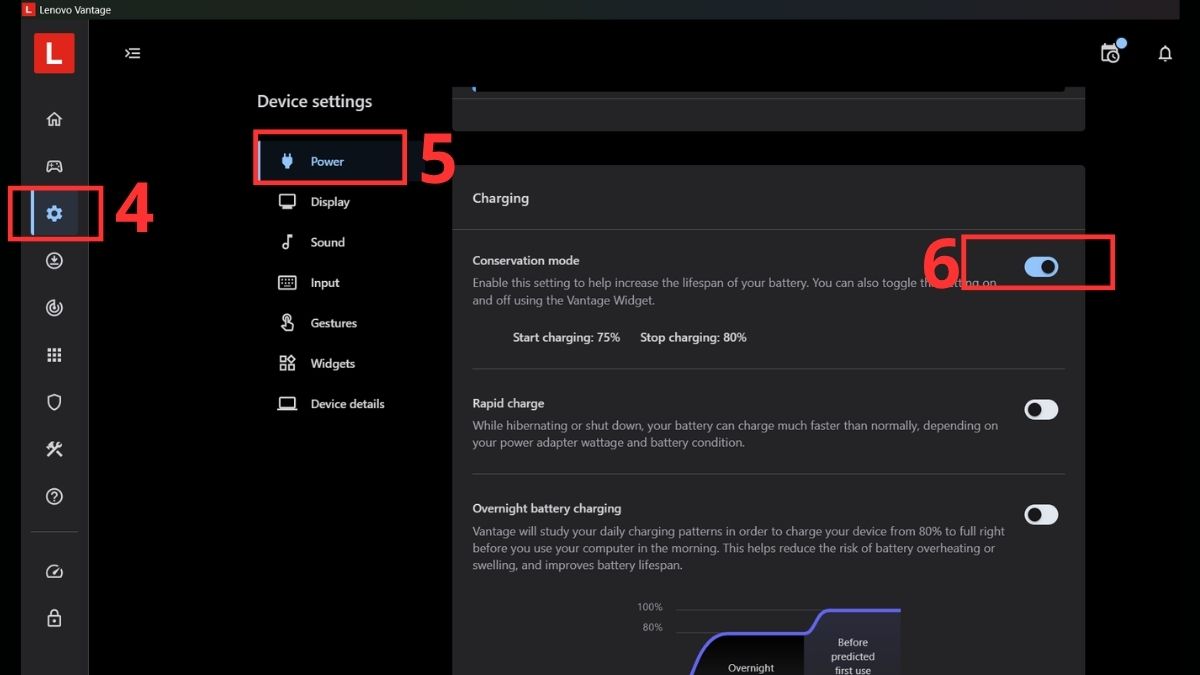Click the Widgets icon
The image size is (1200, 675).
tap(287, 363)
